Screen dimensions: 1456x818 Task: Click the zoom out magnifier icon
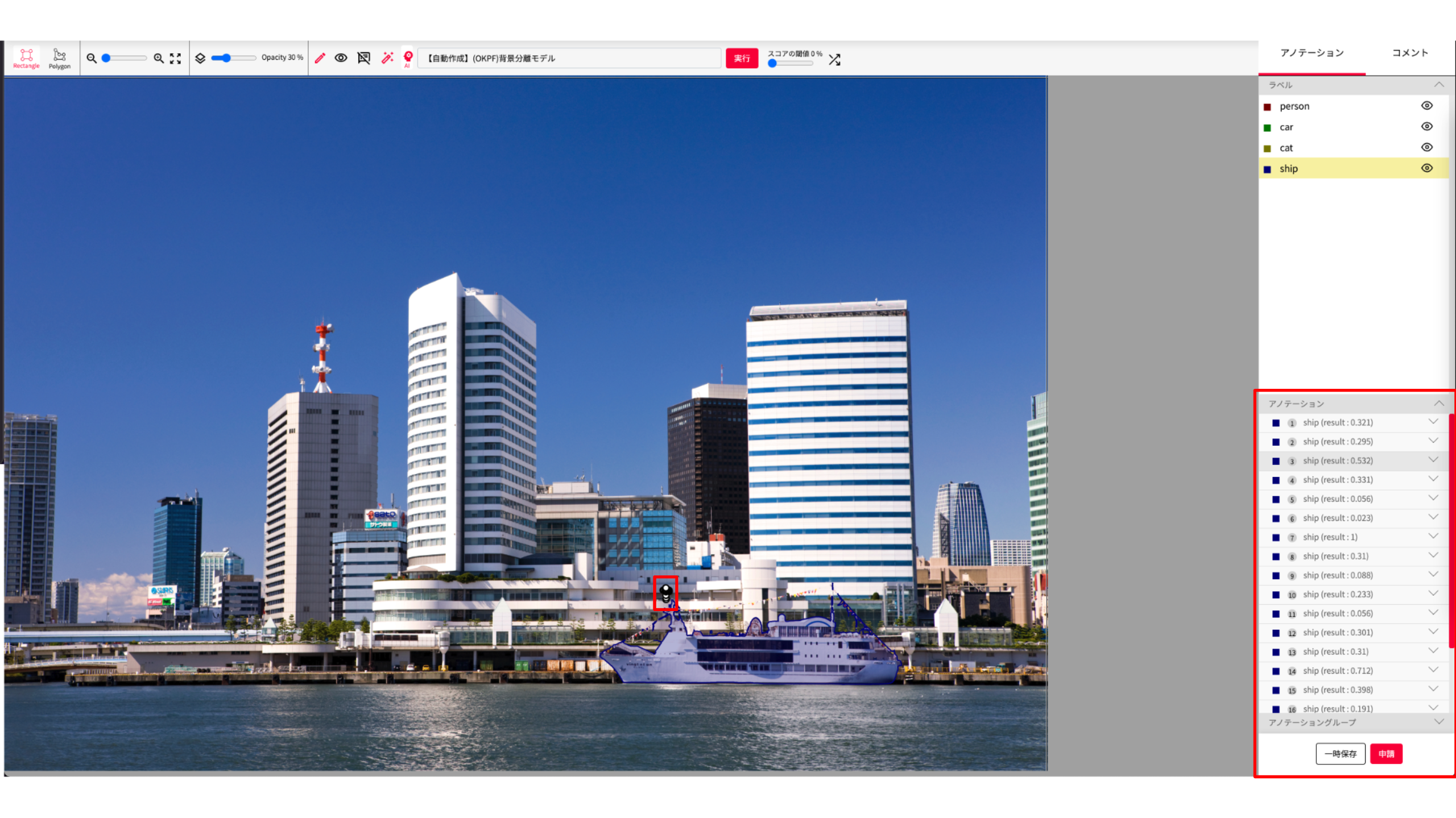(91, 58)
